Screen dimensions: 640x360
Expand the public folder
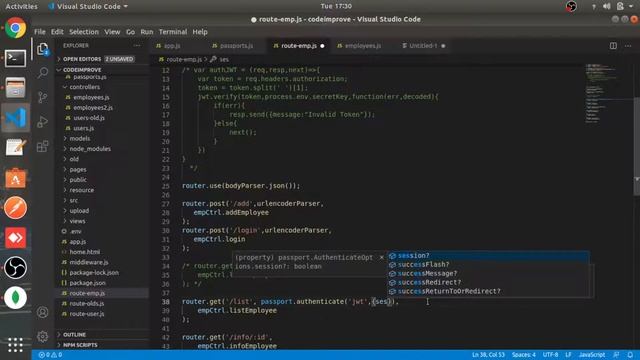coord(78,180)
